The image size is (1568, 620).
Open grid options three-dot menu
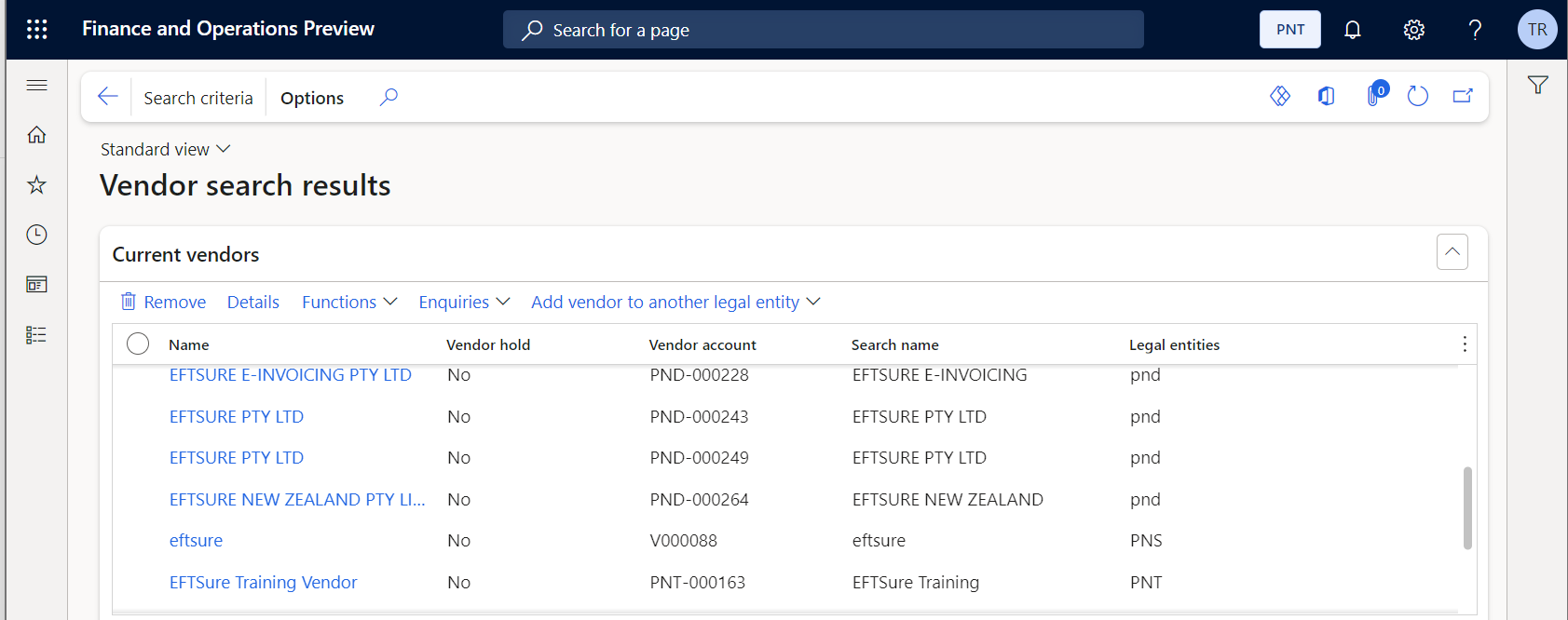1465,344
